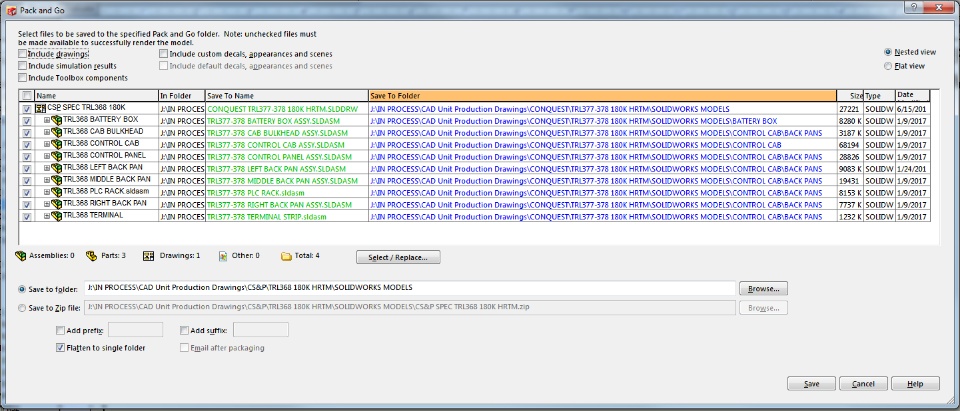This screenshot has width=960, height=411.
Task: Click the TRL368 RIGHT BACK PAN assembly icon
Action: (x=57, y=204)
